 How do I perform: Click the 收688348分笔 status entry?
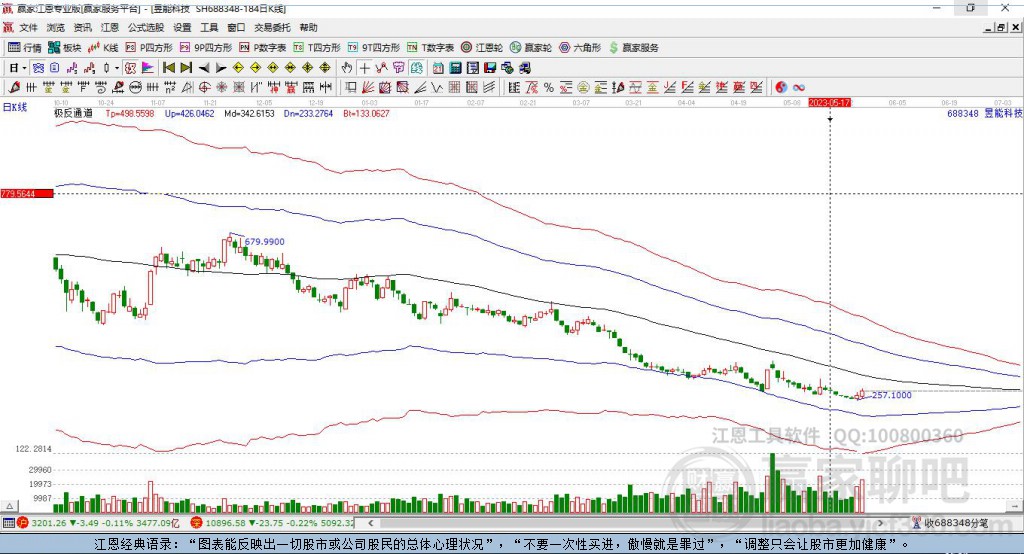pyautogui.click(x=956, y=523)
